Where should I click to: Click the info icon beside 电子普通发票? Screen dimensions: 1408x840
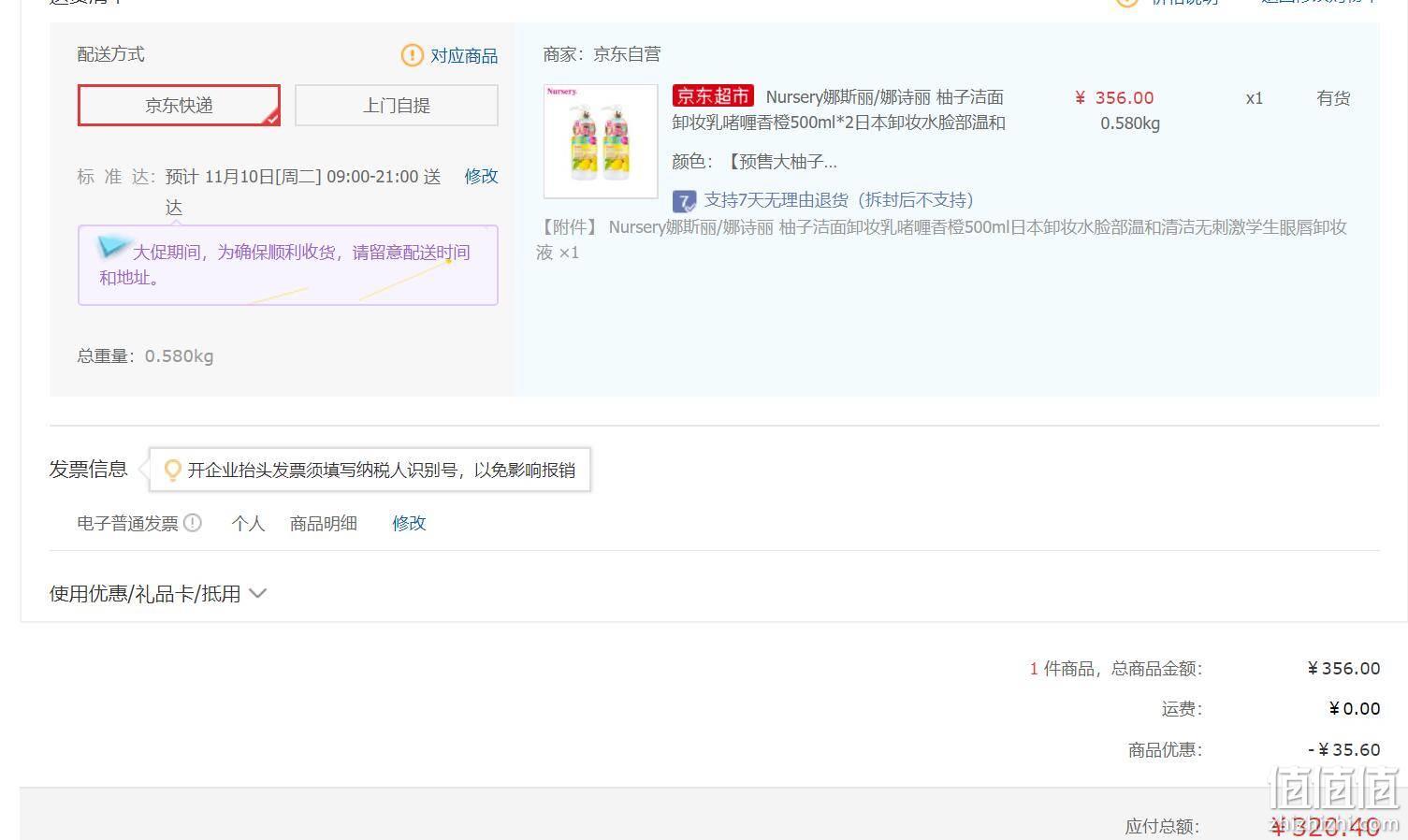click(x=193, y=523)
